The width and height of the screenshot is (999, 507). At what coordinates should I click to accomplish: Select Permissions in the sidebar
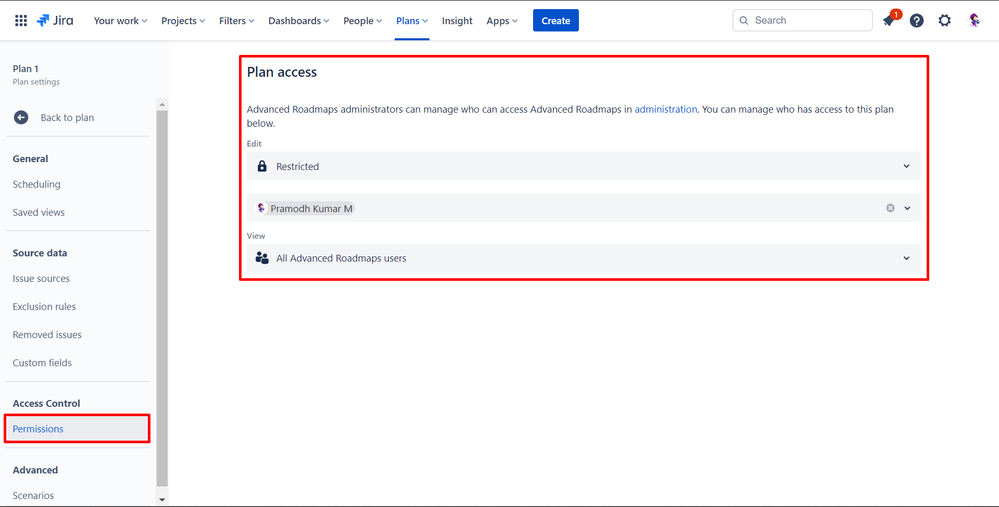(x=77, y=429)
